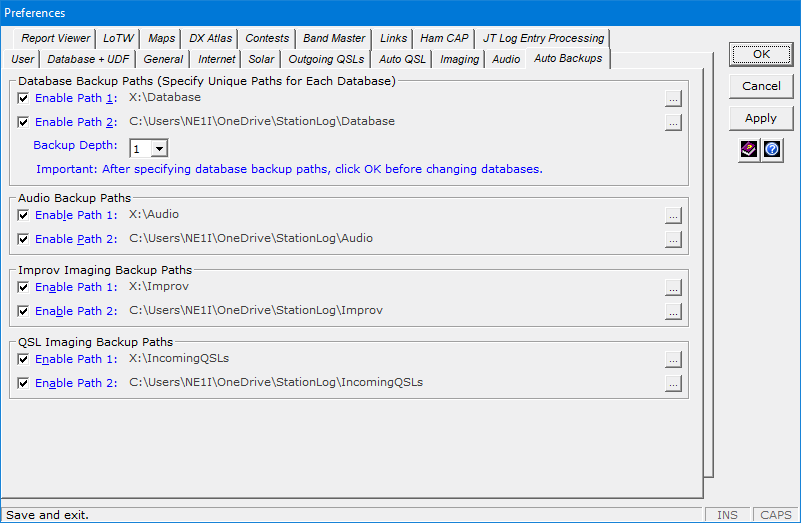
Task: Switch to the LoTW tab
Action: pos(118,38)
